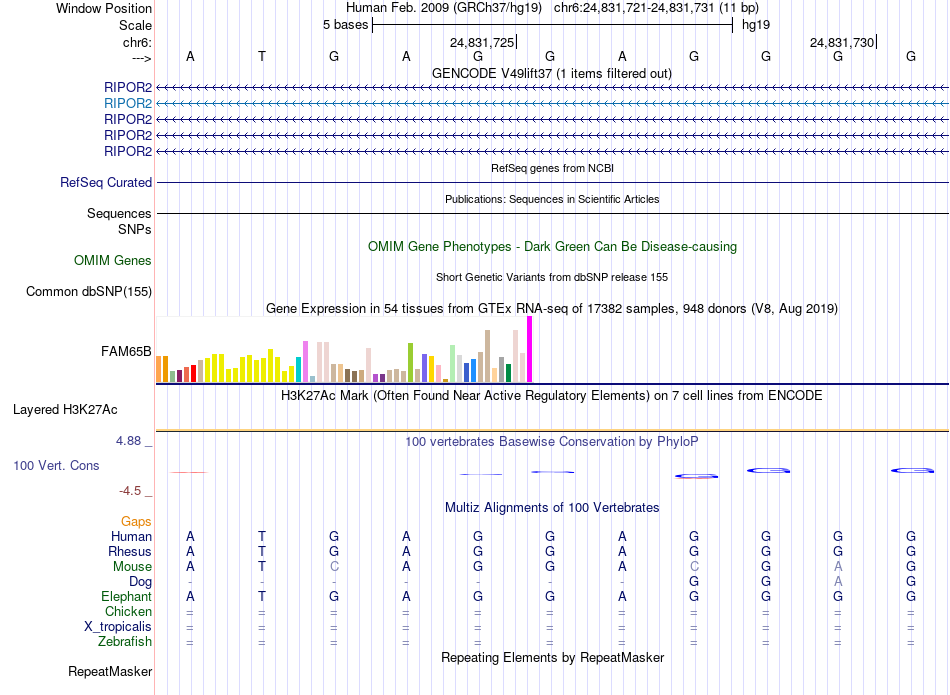Viewport: 950px width, 695px height.
Task: Click coordinates chr6:24,831,721-24,831,731 (11 bp)
Action: tap(656, 8)
